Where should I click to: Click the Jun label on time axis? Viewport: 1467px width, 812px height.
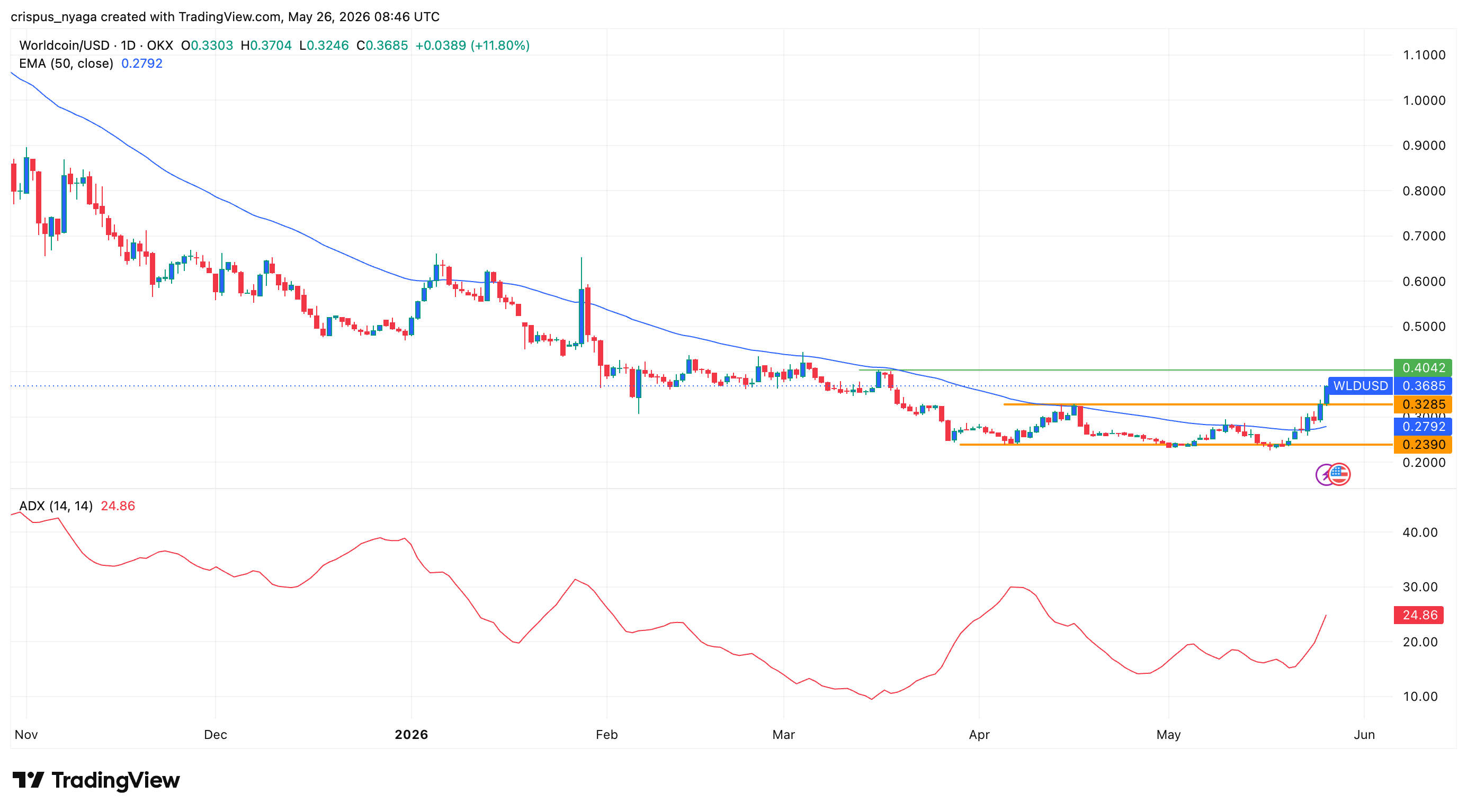[1364, 735]
